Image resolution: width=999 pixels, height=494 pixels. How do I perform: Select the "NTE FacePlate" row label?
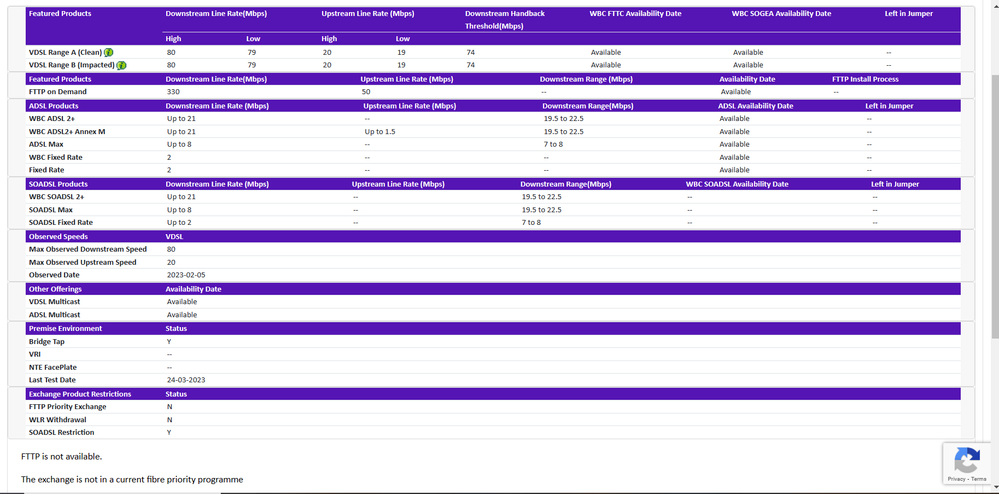click(x=53, y=367)
